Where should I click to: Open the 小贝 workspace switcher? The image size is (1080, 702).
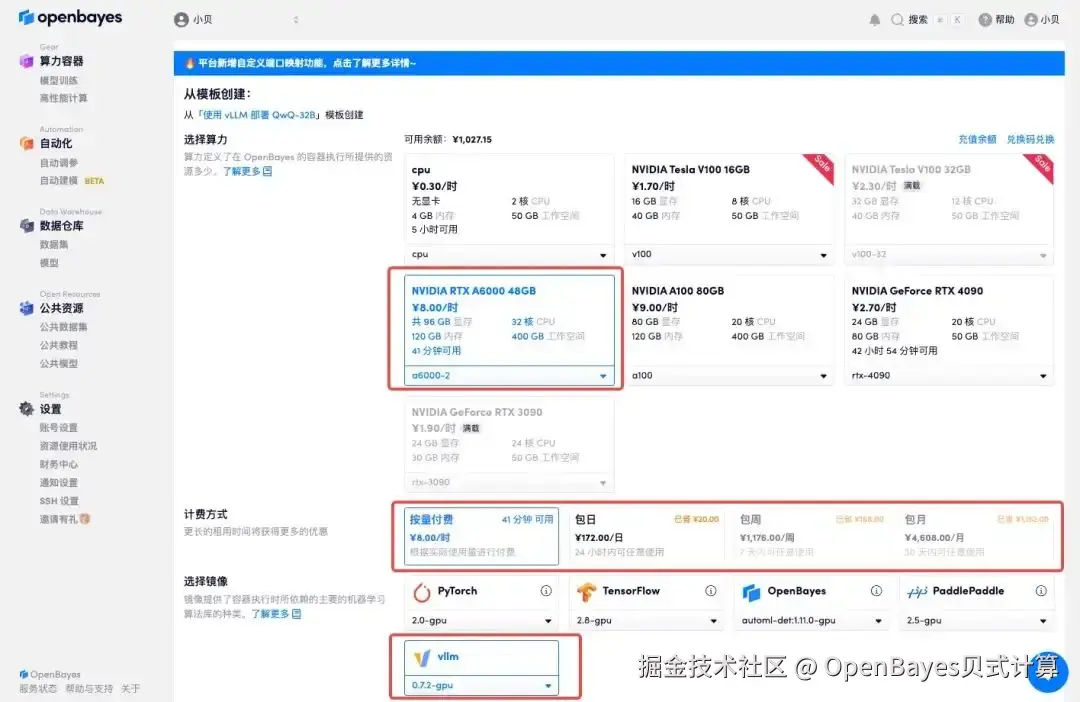coord(237,20)
